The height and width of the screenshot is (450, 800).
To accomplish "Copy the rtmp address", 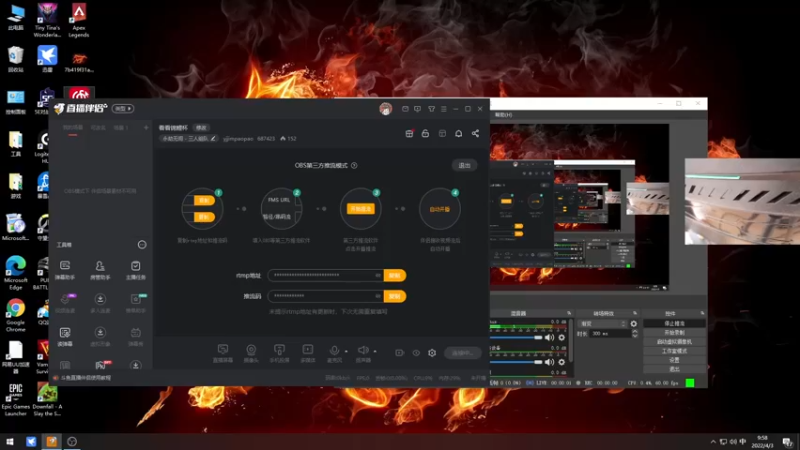I will point(394,276).
